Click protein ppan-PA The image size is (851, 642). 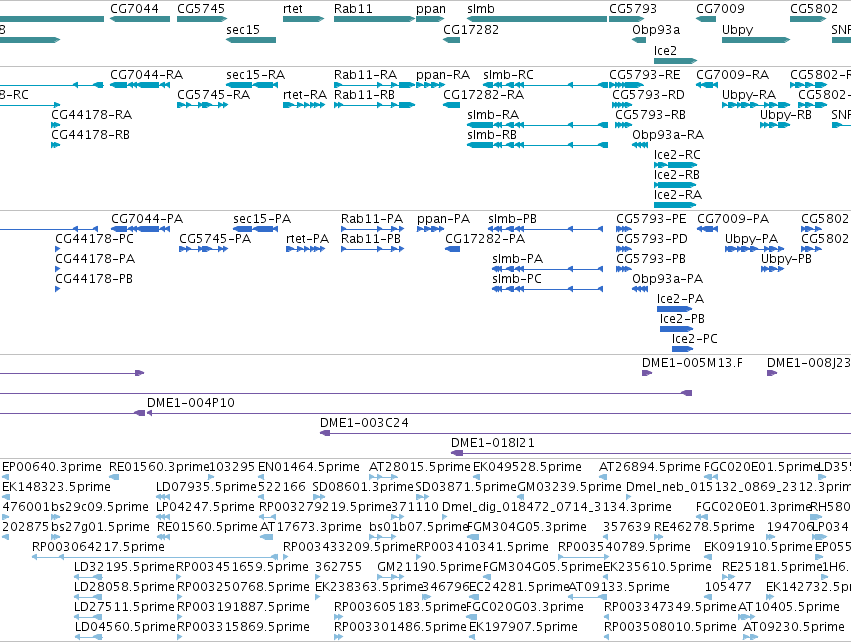pyautogui.click(x=430, y=230)
